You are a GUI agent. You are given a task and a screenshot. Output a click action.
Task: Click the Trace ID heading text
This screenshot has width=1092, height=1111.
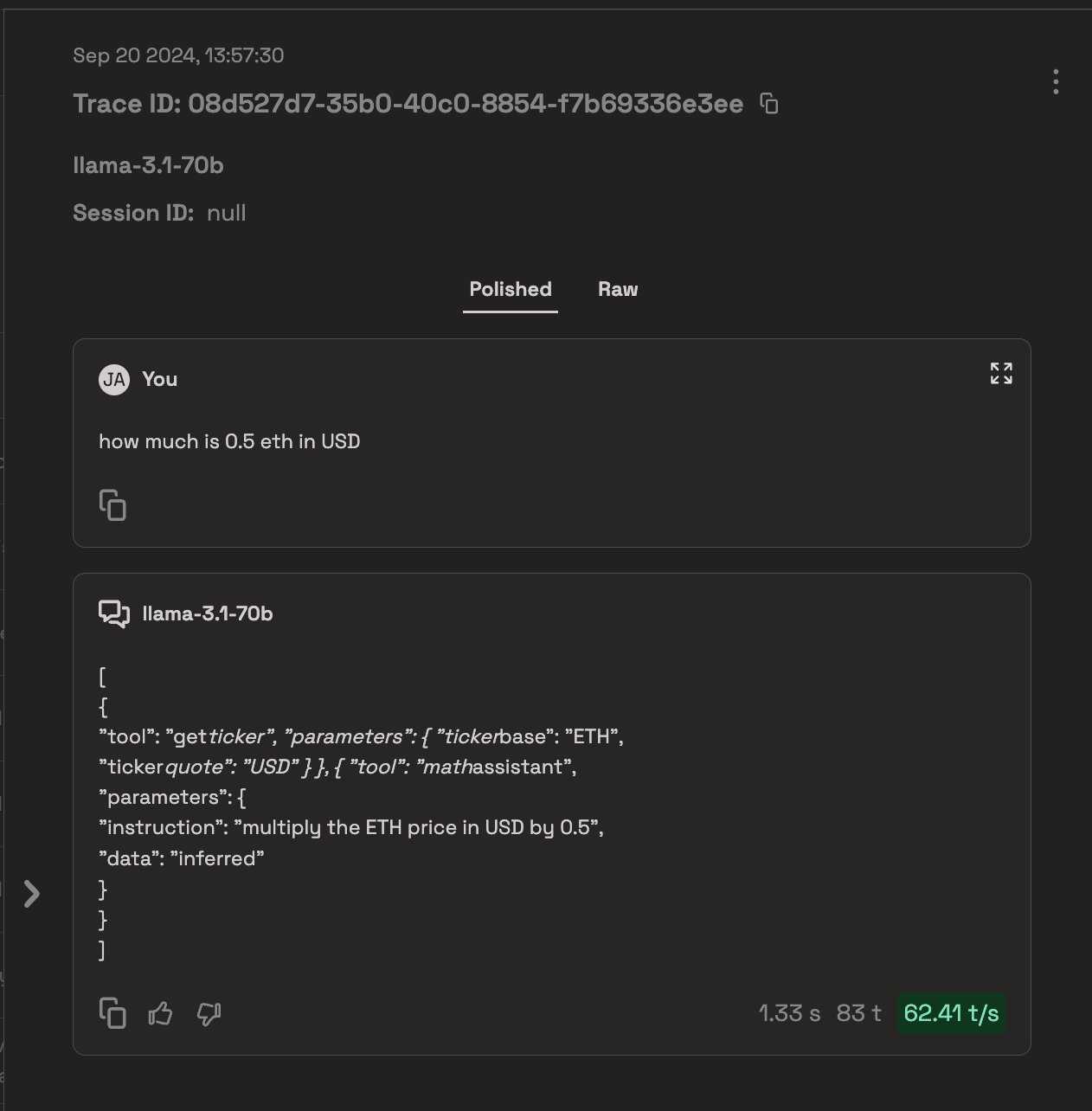[x=408, y=104]
